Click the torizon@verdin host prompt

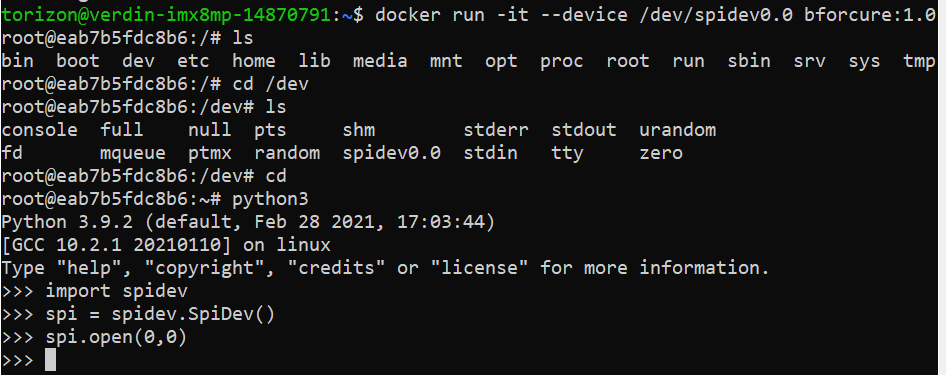167,14
